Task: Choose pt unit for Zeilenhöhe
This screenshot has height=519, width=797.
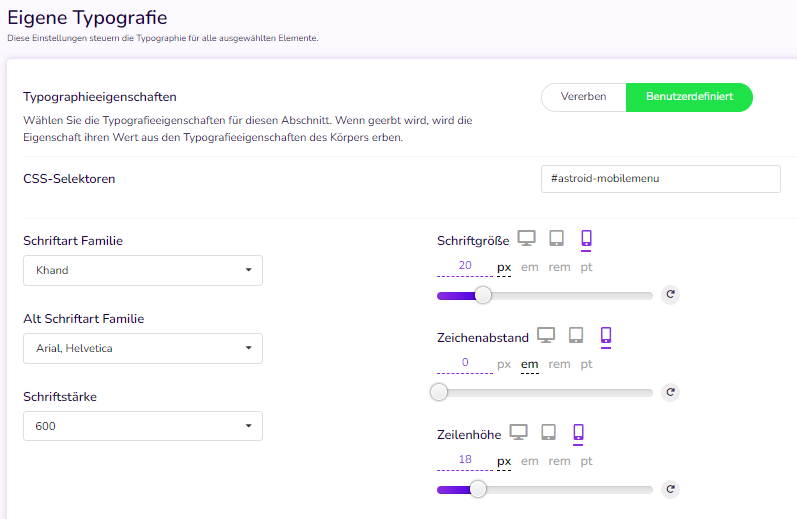Action: (587, 462)
